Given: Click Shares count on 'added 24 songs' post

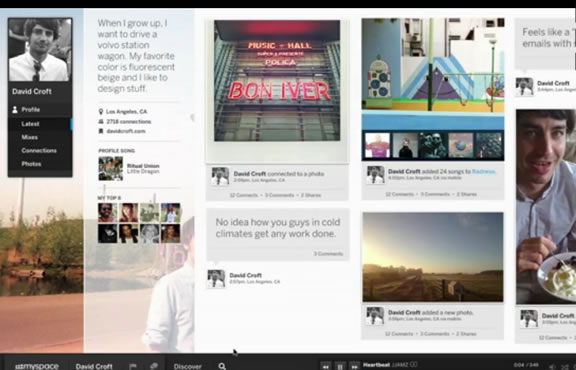Looking at the screenshot, I should (x=467, y=194).
